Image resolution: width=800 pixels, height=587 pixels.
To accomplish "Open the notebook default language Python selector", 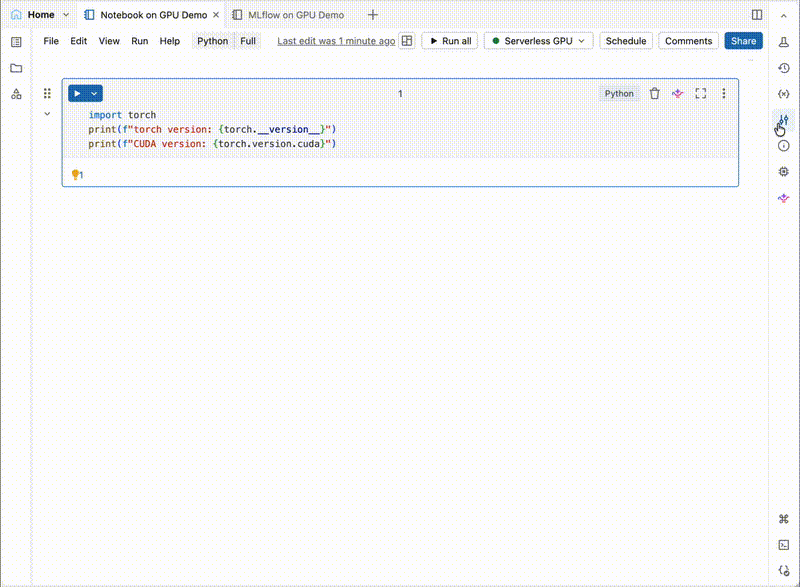I will tap(212, 41).
